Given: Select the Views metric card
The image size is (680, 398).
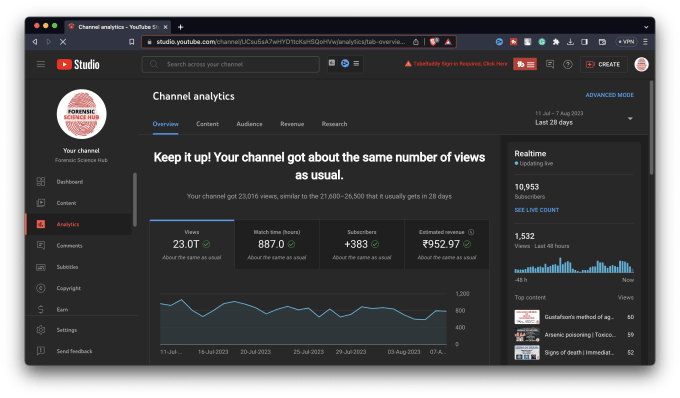Looking at the screenshot, I should pos(192,245).
